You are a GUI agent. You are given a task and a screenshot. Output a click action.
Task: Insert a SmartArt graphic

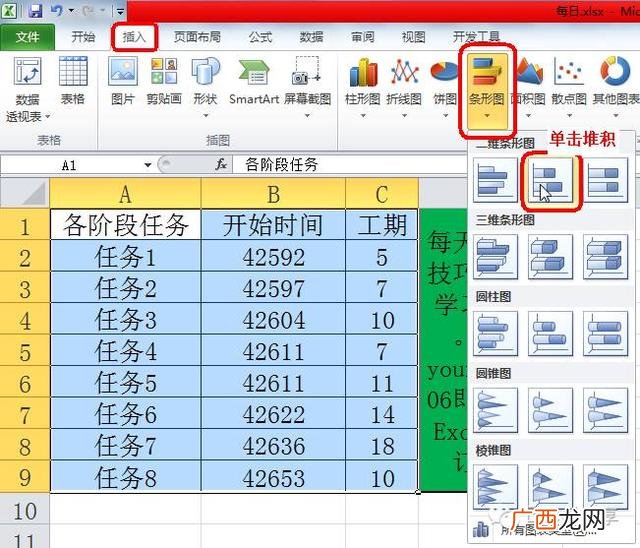pos(254,81)
